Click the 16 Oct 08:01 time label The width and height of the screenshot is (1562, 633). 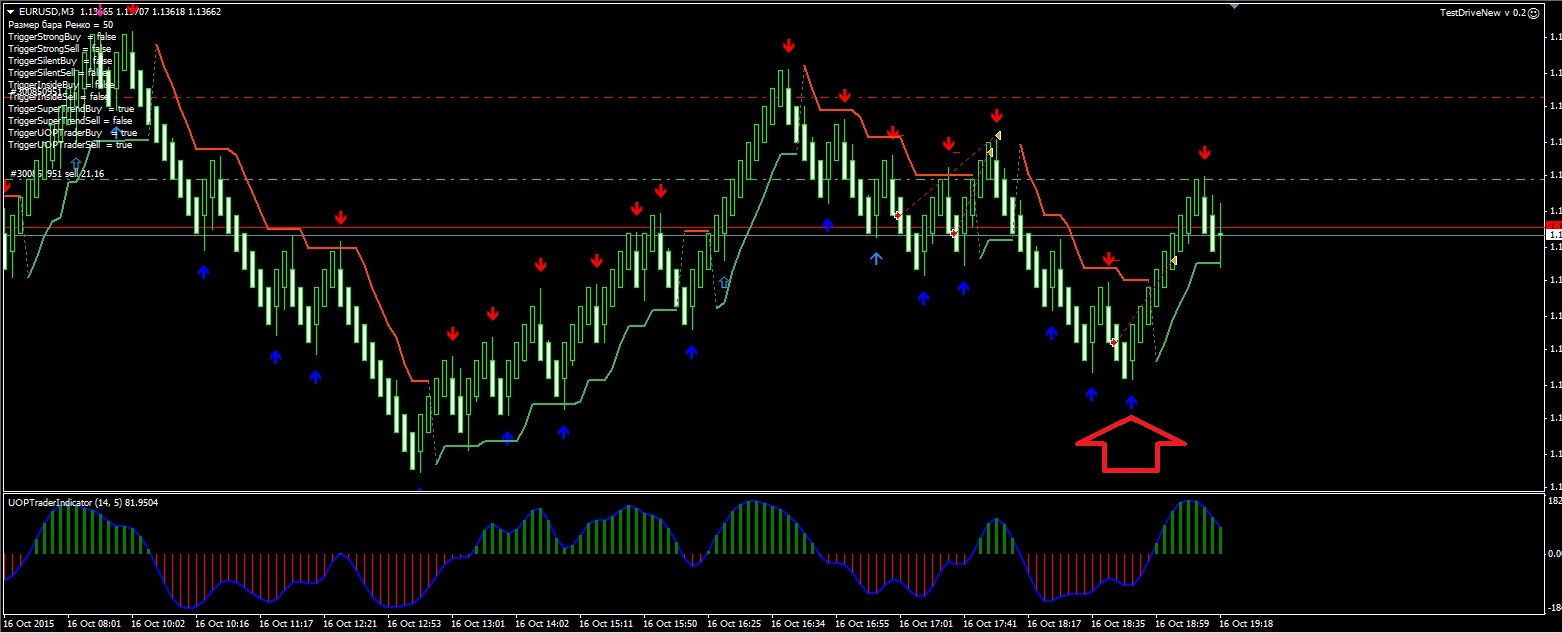point(93,623)
